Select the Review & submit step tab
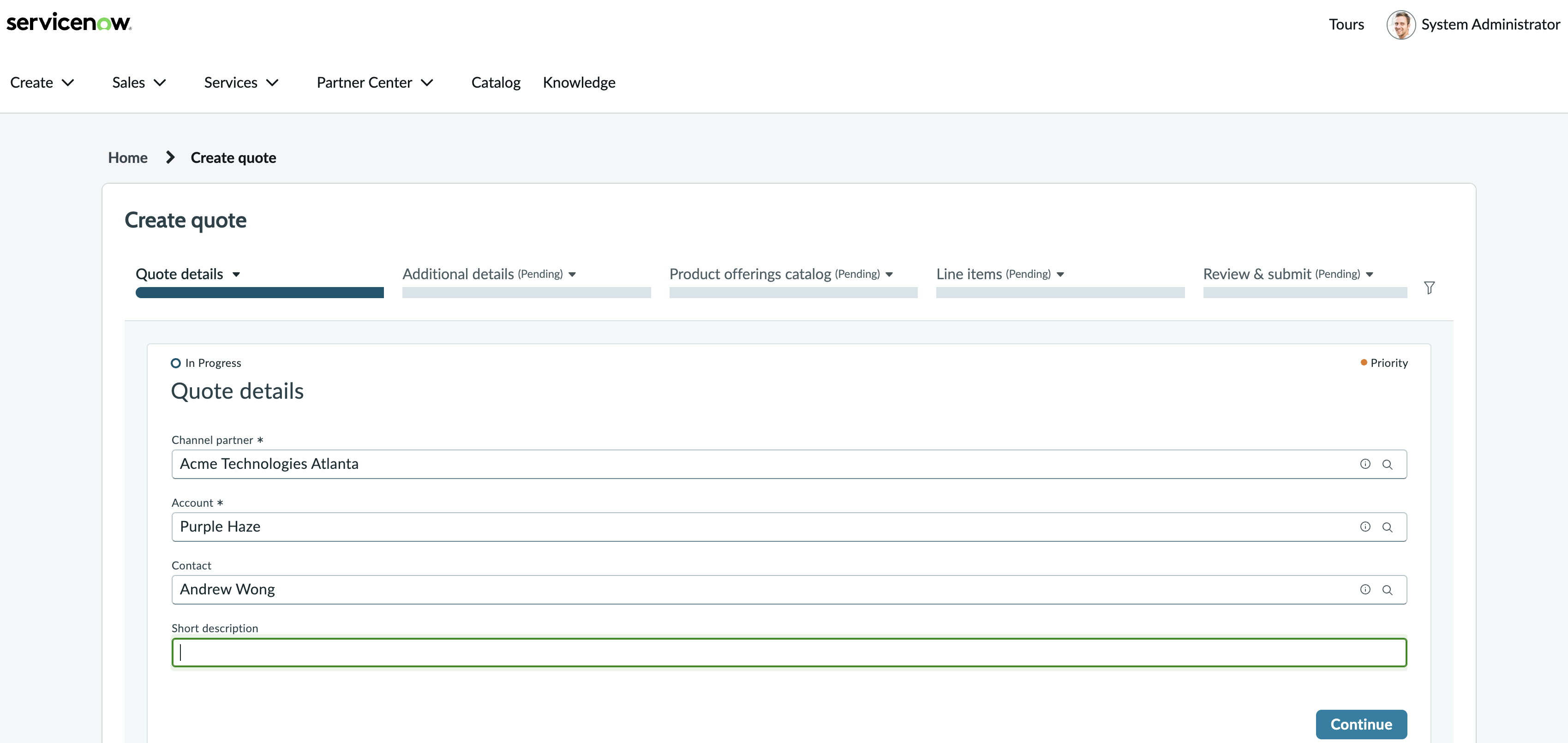This screenshot has width=1568, height=743. coord(1281,275)
